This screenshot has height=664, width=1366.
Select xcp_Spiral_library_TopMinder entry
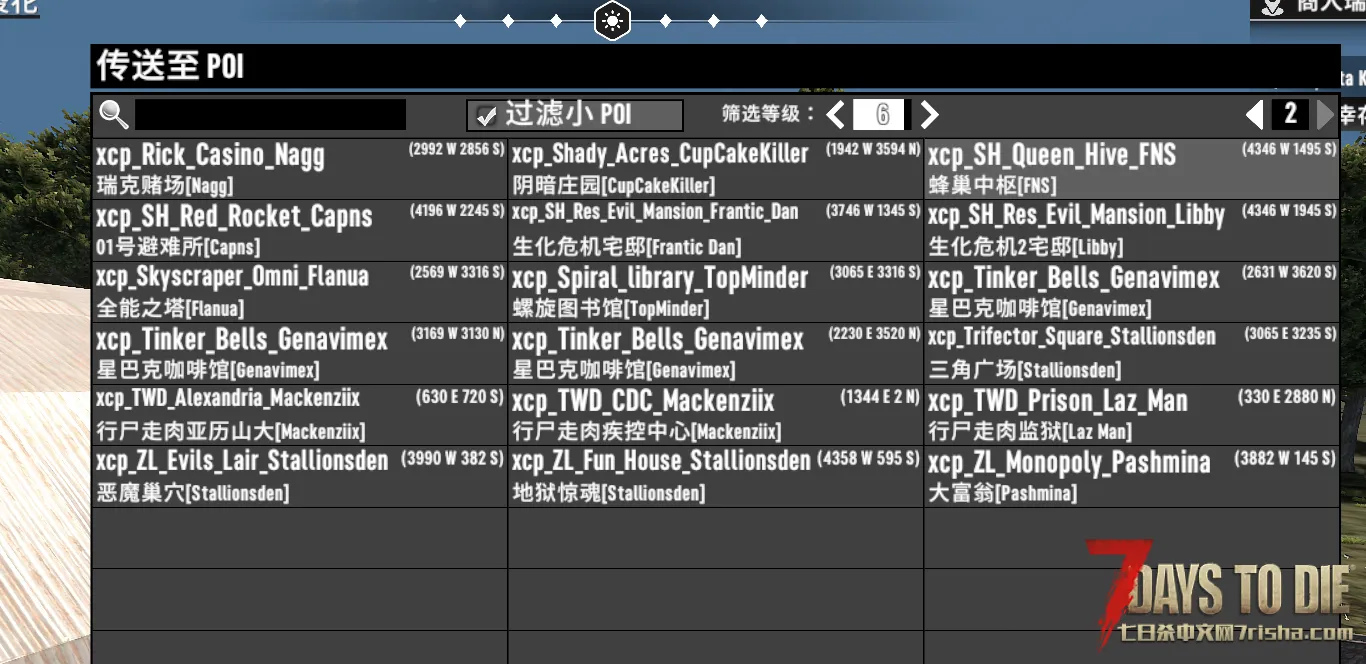[x=716, y=292]
